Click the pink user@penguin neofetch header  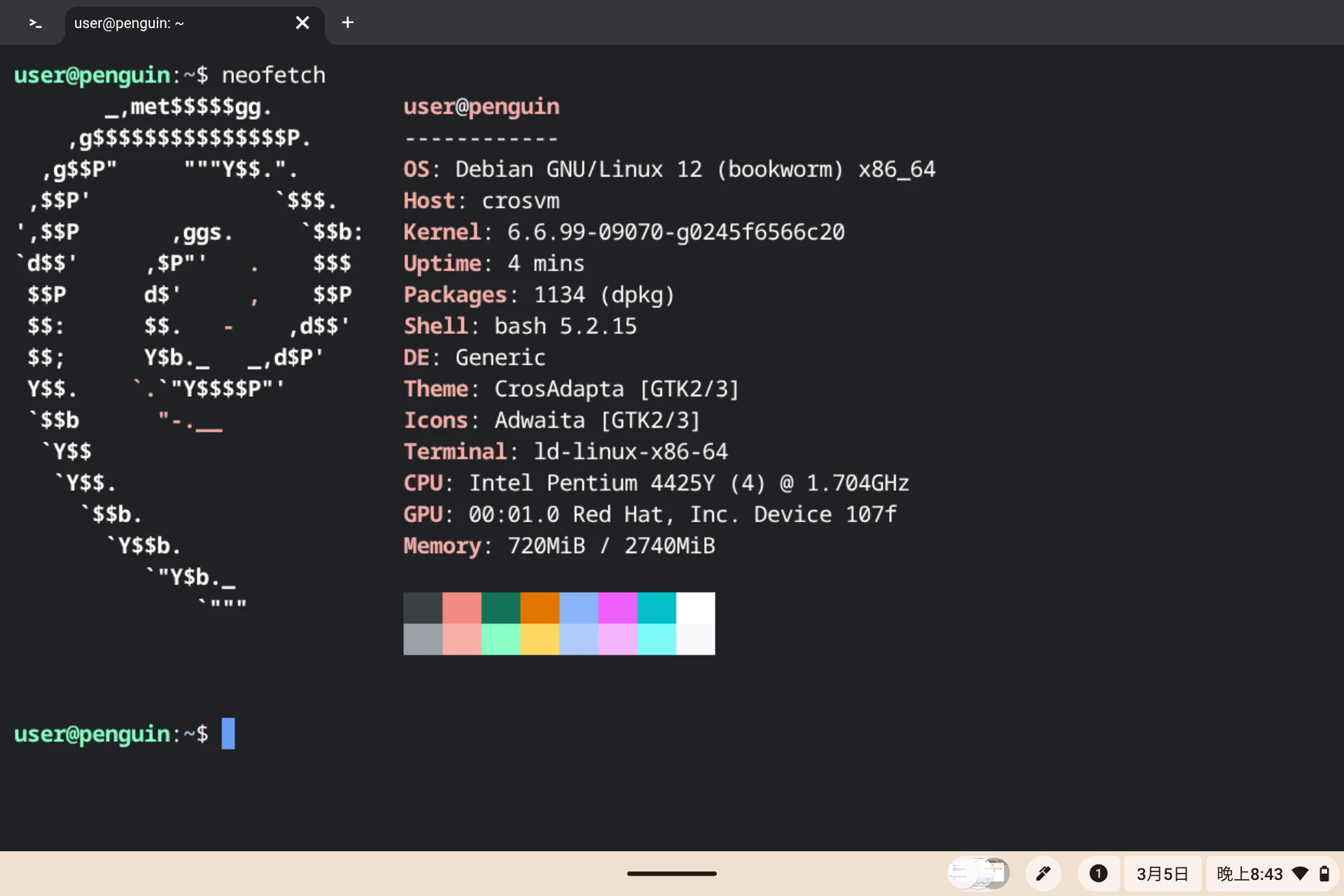(x=482, y=106)
